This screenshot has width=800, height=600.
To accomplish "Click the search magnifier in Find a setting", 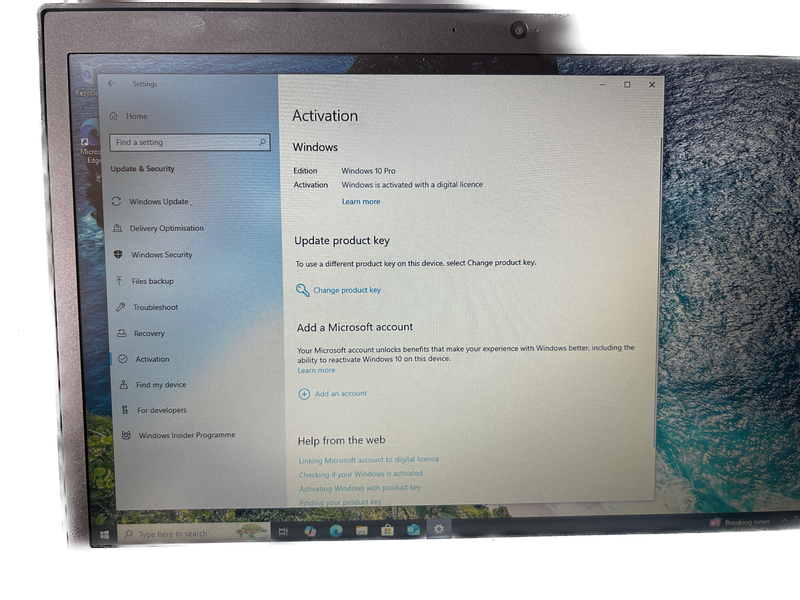I will point(262,142).
